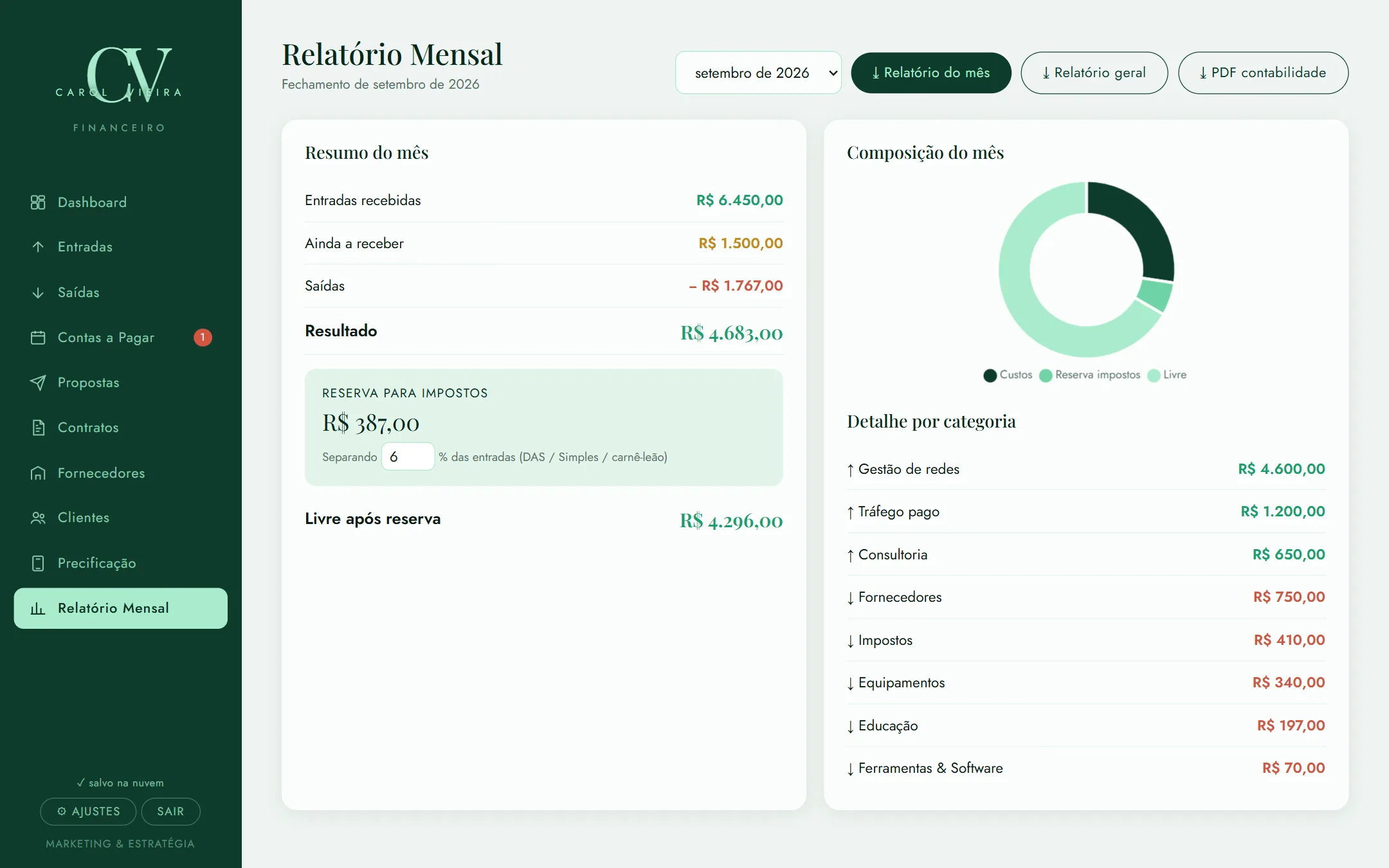
Task: Open AJUSTES settings
Action: pos(88,811)
